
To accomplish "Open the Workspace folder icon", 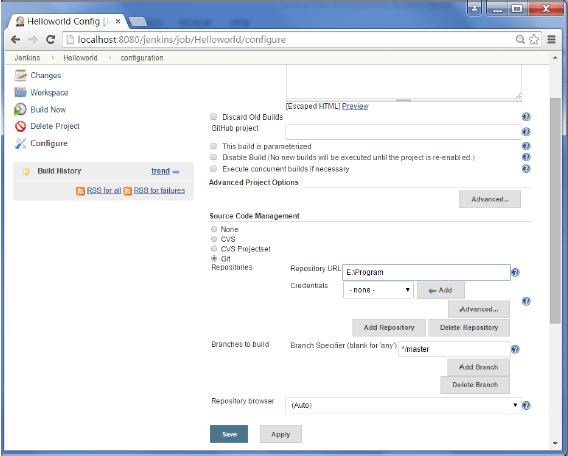I will coord(20,92).
